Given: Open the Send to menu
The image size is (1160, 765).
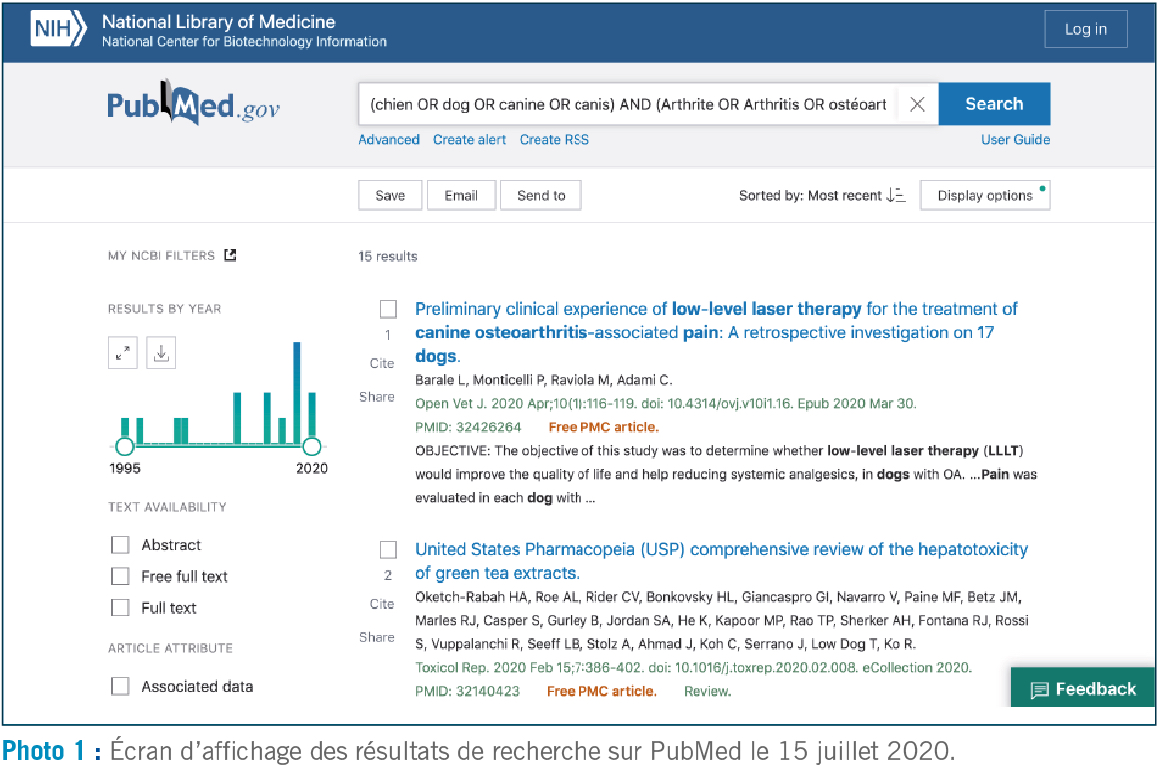Looking at the screenshot, I should pos(541,195).
